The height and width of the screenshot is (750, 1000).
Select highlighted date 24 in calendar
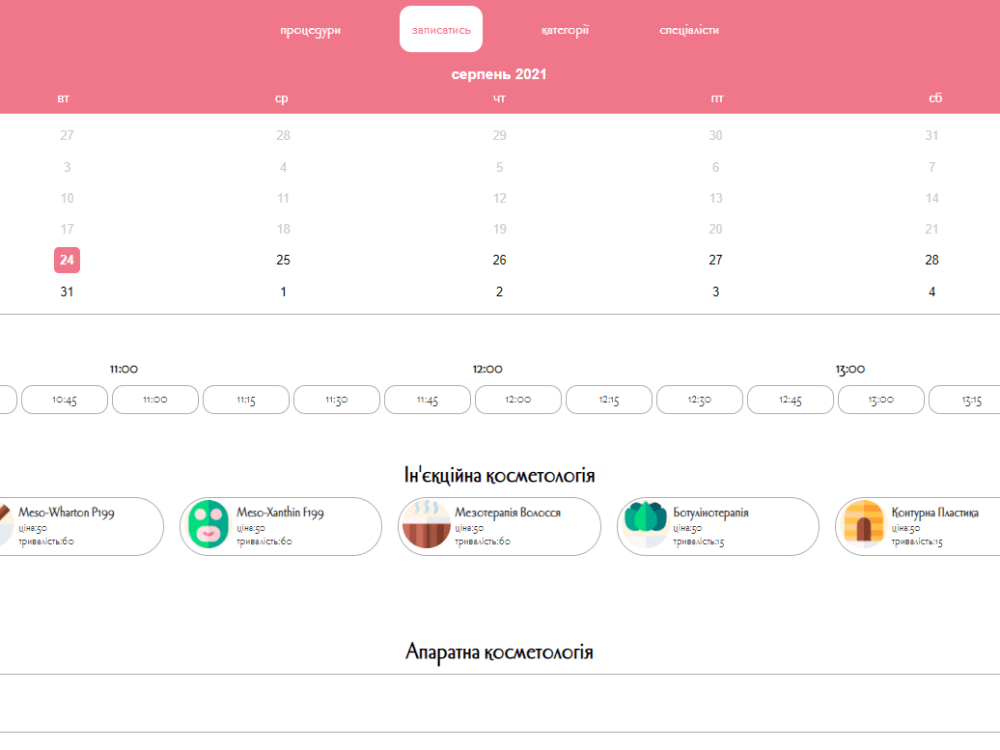67,260
